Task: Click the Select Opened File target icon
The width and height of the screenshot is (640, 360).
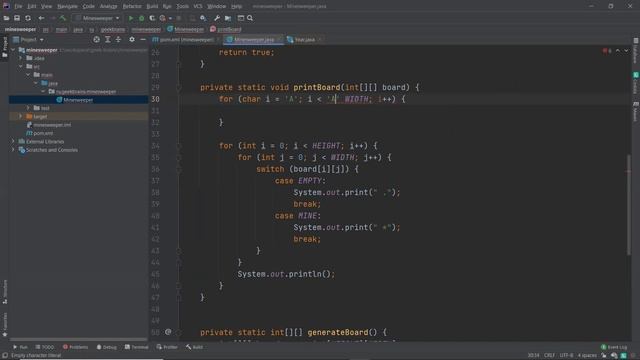Action: pos(96,40)
